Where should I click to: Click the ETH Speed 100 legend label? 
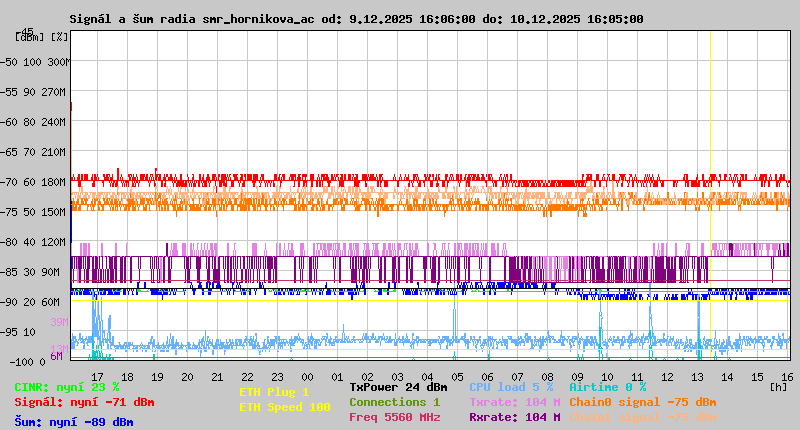284,407
